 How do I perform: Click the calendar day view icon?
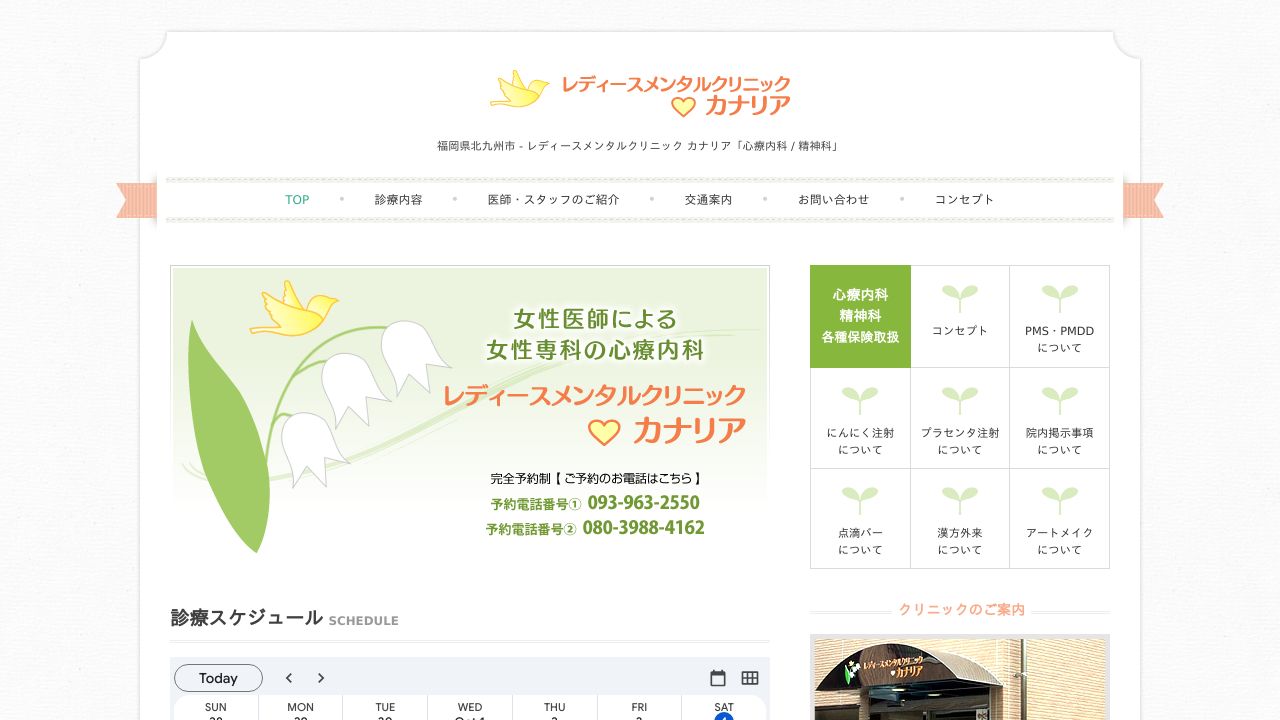(718, 678)
